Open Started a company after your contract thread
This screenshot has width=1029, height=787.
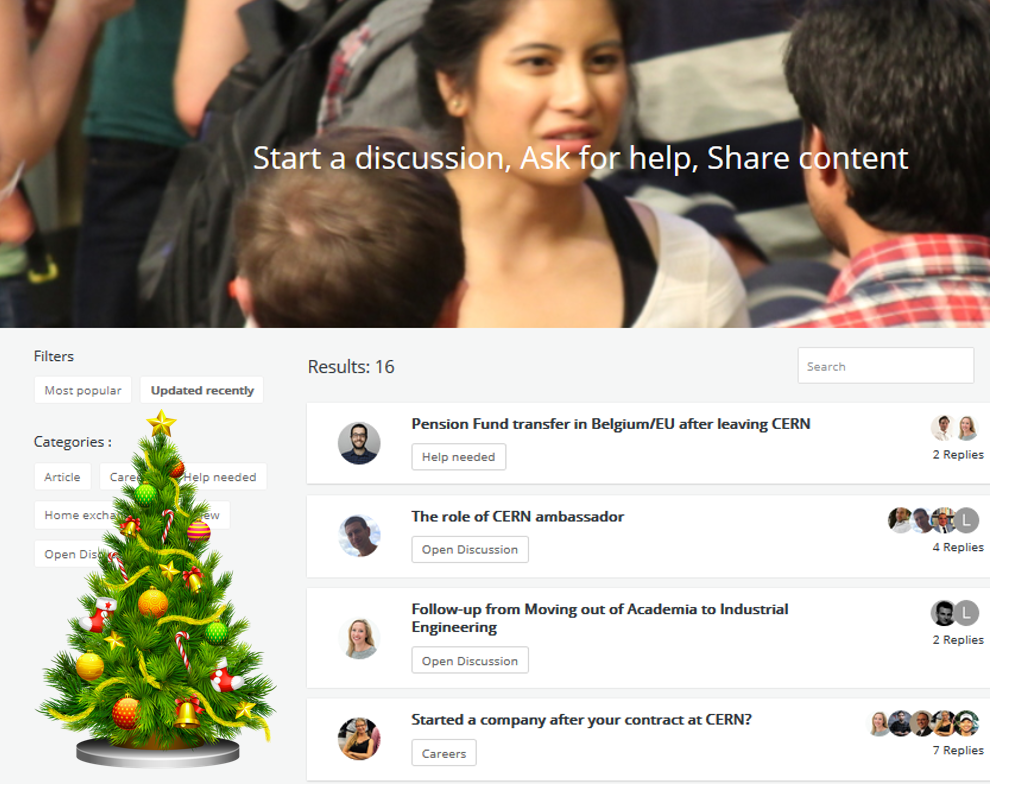(581, 720)
